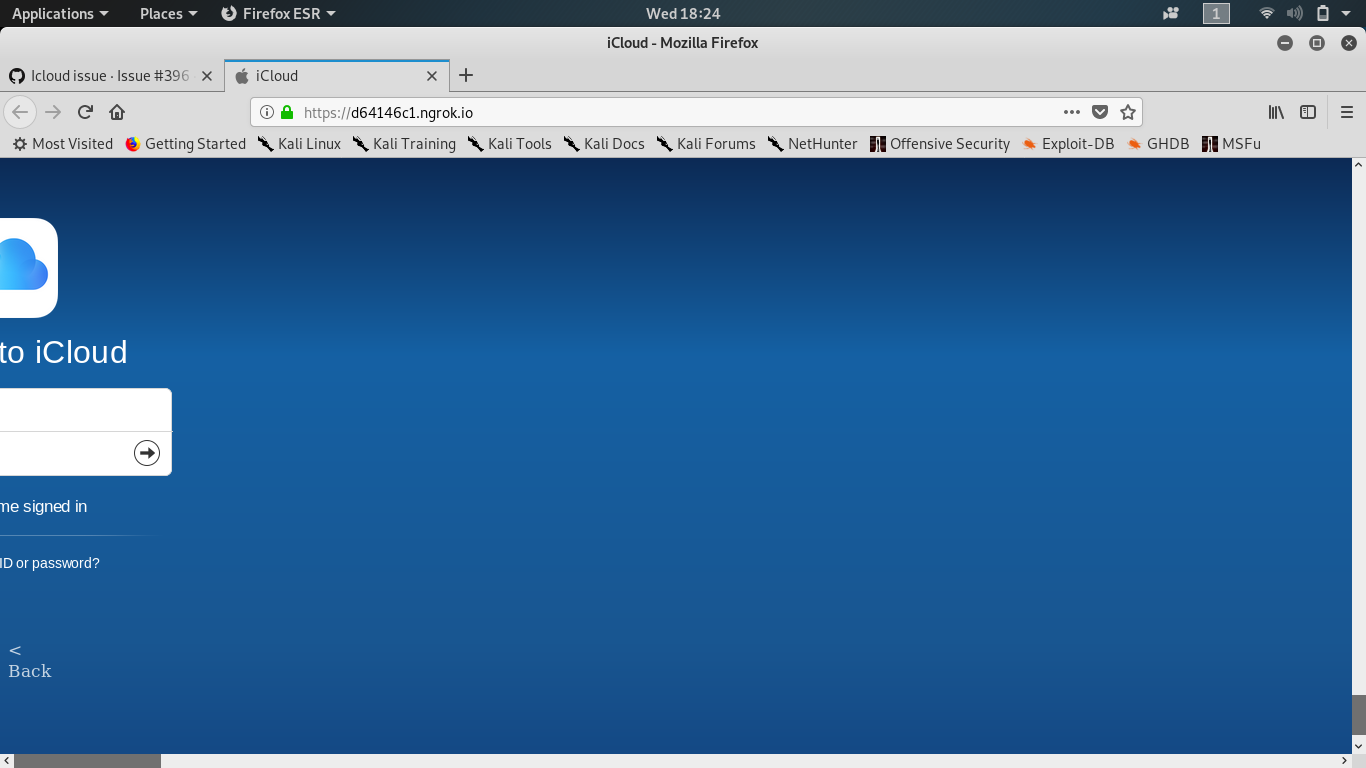Click the camera recording icon in top panel
Viewport: 1366px width, 768px height.
tap(1171, 13)
